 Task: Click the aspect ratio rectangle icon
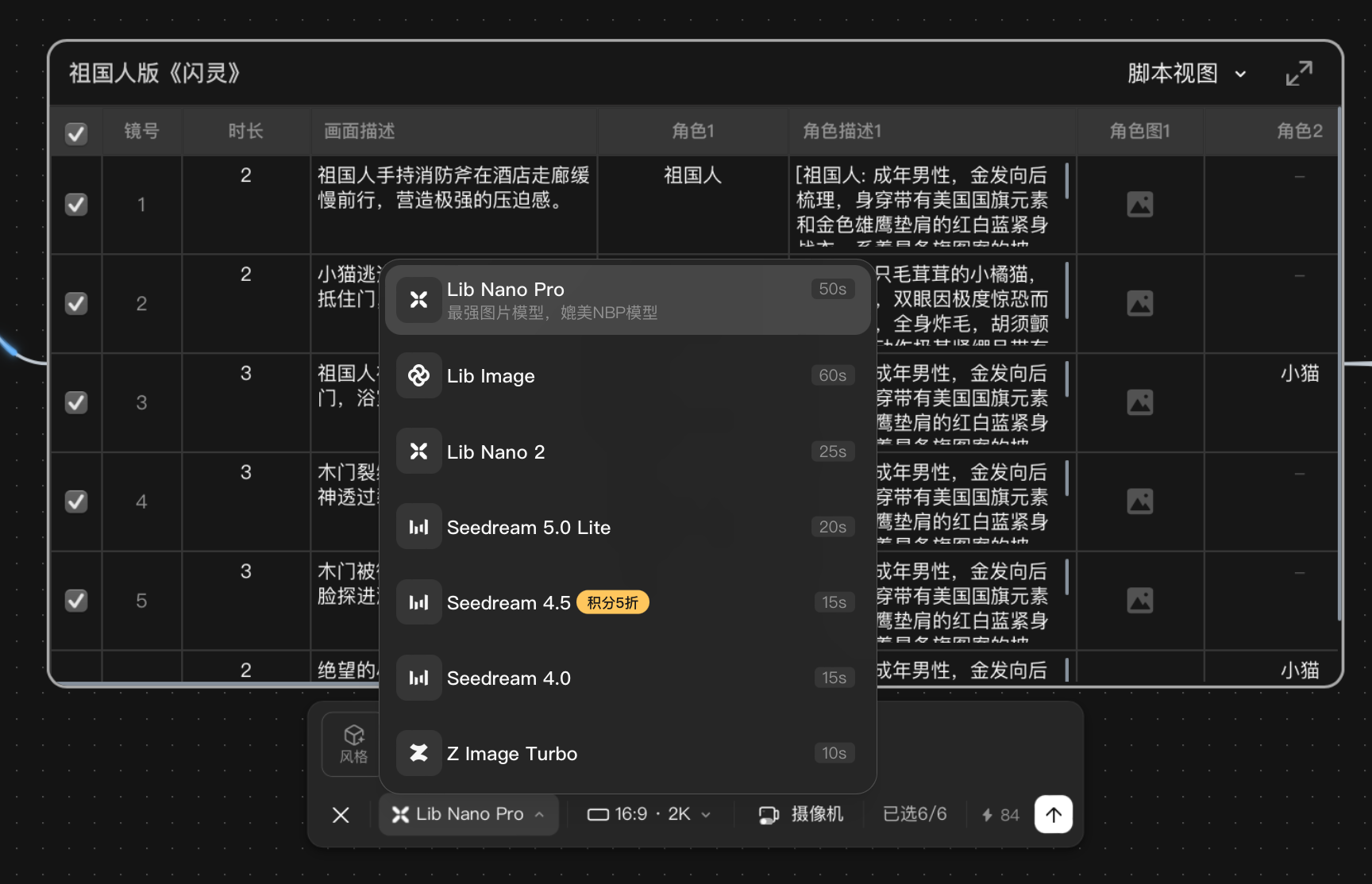[x=598, y=815]
